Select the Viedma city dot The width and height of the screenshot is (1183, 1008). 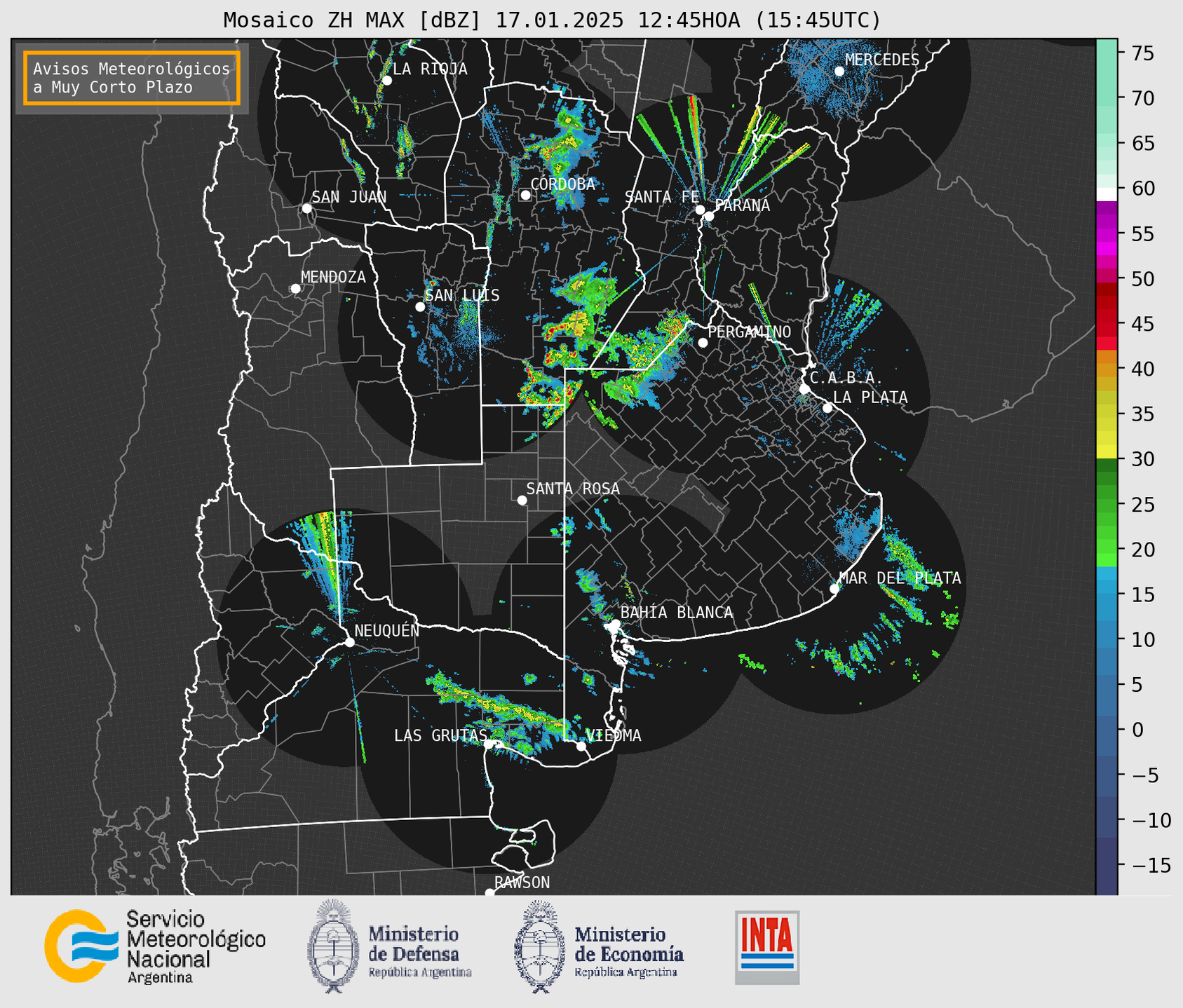(581, 746)
